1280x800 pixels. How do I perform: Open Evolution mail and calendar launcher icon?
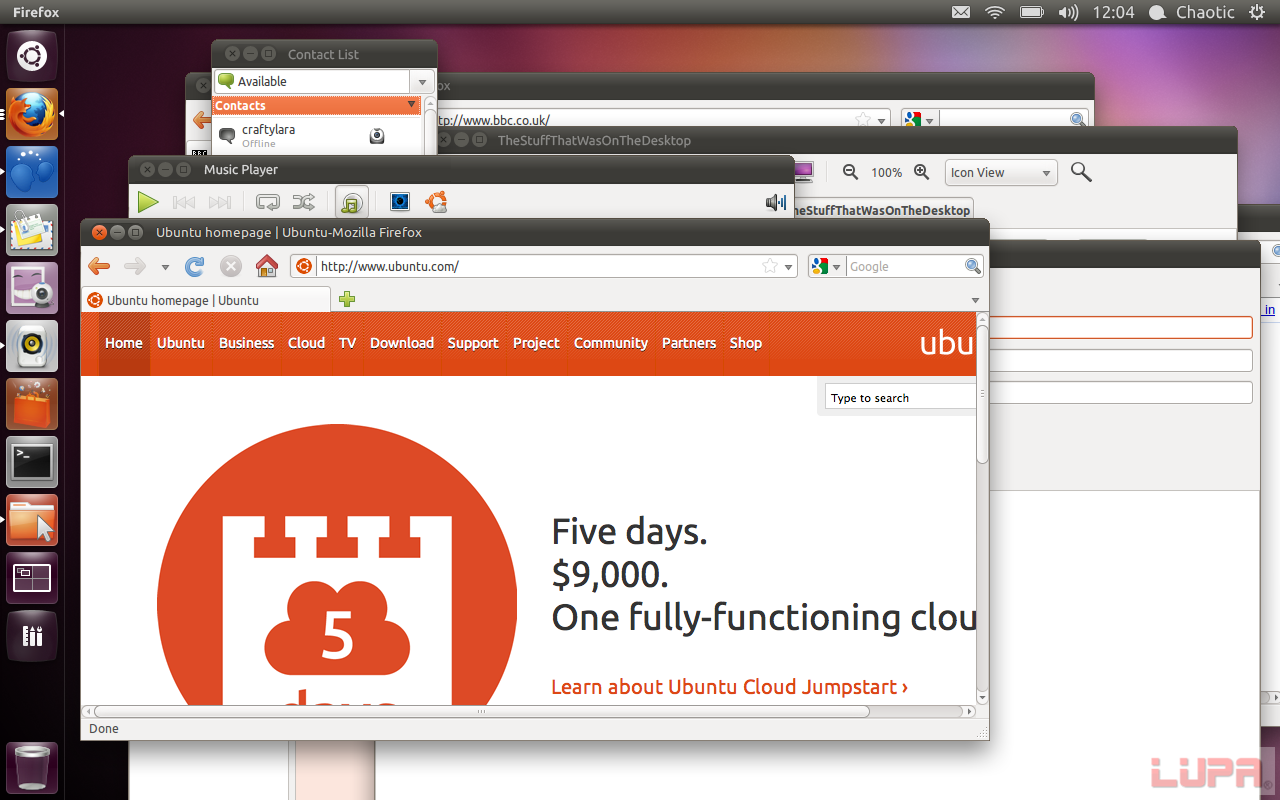(32, 230)
